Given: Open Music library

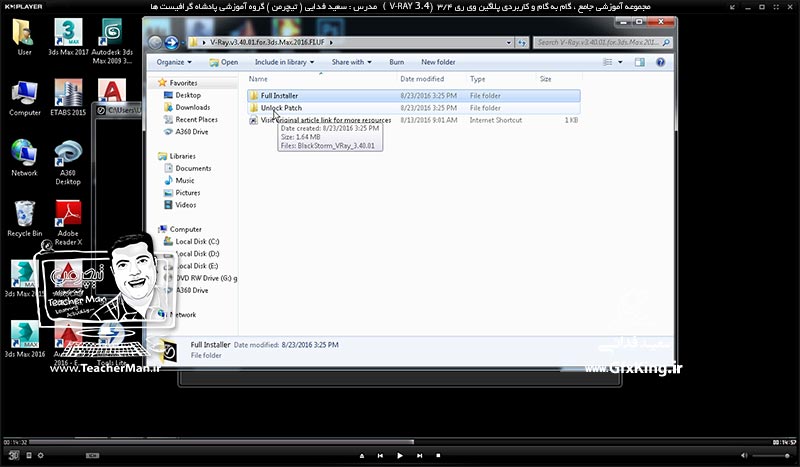Looking at the screenshot, I should tap(179, 181).
